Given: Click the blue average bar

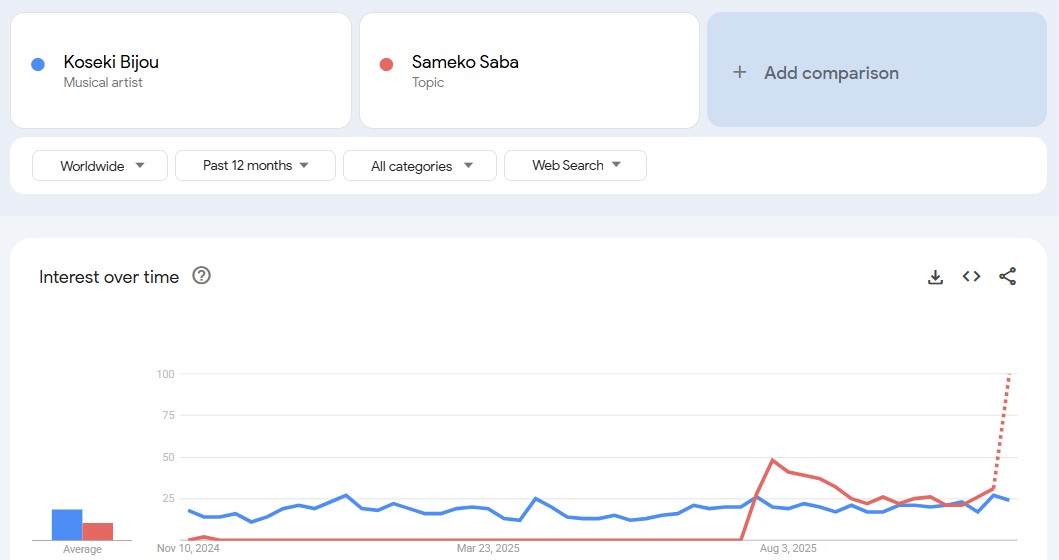Looking at the screenshot, I should (67, 524).
